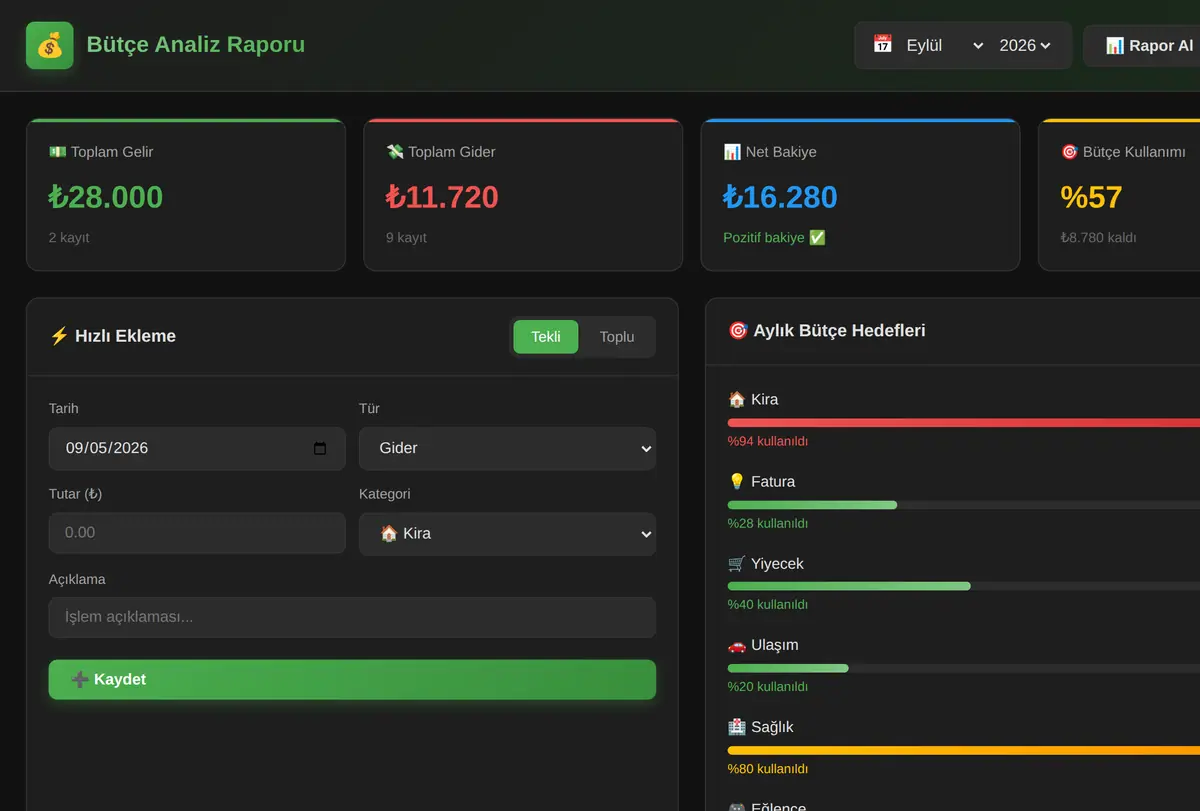The height and width of the screenshot is (811, 1200).
Task: Click the Bütçe Analiz Raporu title
Action: click(196, 45)
